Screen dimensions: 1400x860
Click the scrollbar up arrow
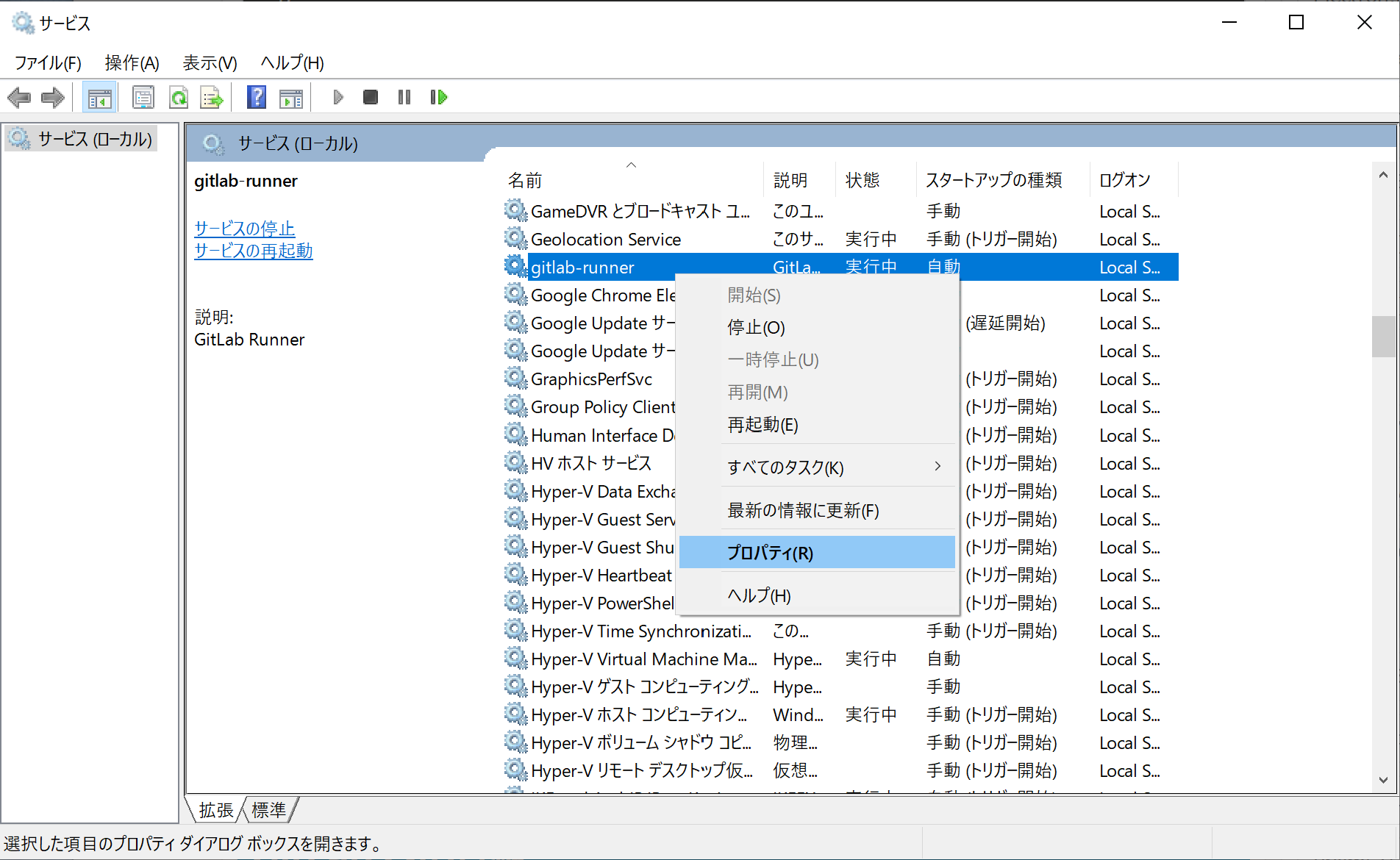coord(1383,175)
